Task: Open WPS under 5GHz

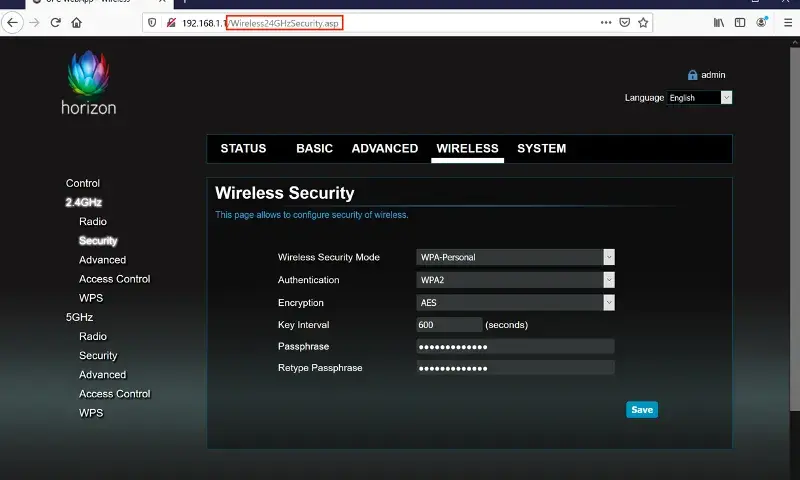Action: tap(91, 413)
